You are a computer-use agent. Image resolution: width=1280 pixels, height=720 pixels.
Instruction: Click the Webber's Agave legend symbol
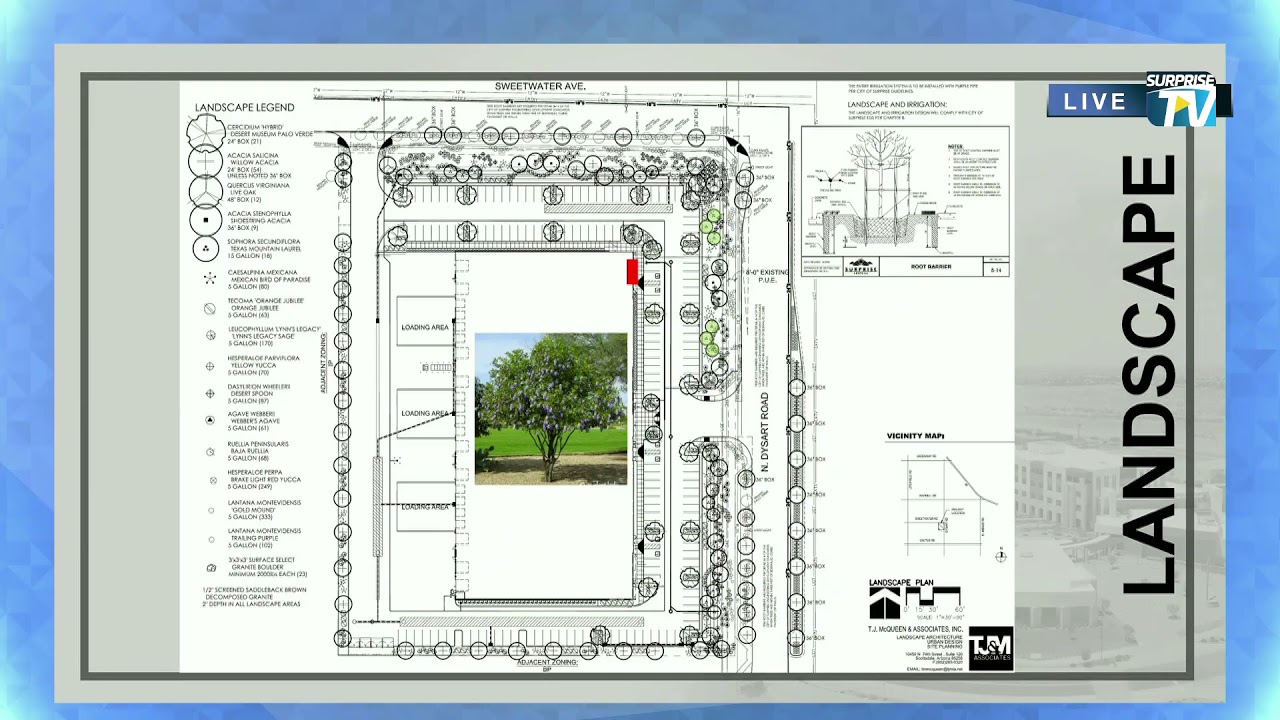(210, 422)
